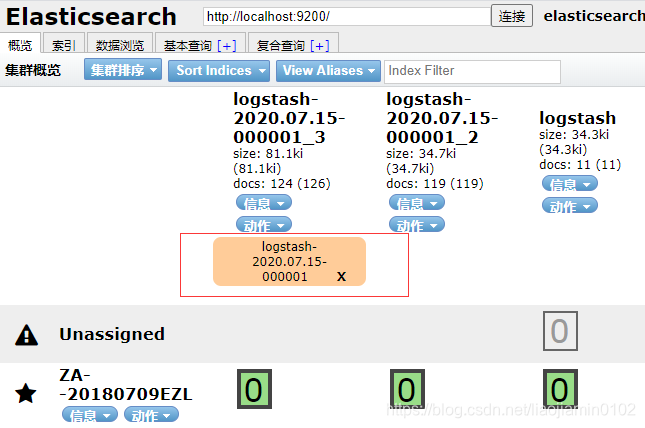Open 信息 dropdown for the logstash index
Image resolution: width=645 pixels, height=428 pixels.
coord(570,184)
